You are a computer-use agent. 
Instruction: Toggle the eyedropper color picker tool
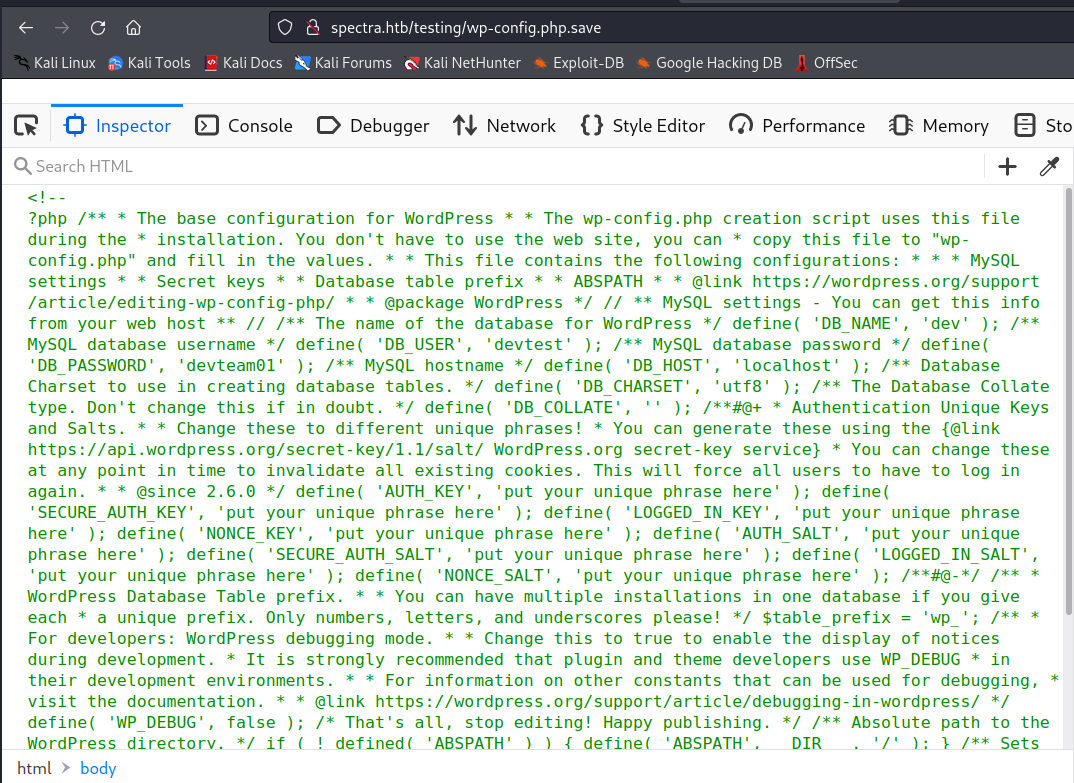coord(1049,167)
